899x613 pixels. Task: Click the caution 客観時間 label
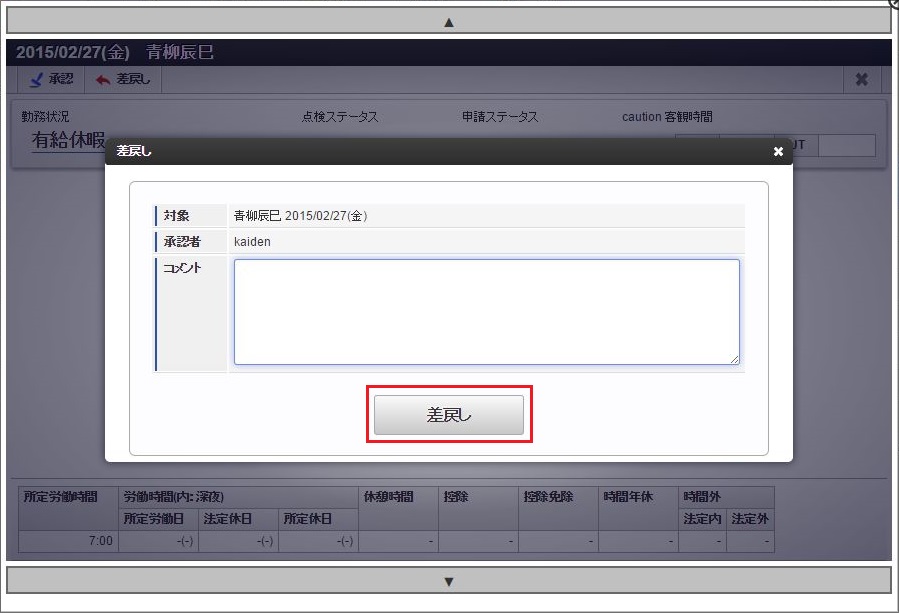pos(667,117)
